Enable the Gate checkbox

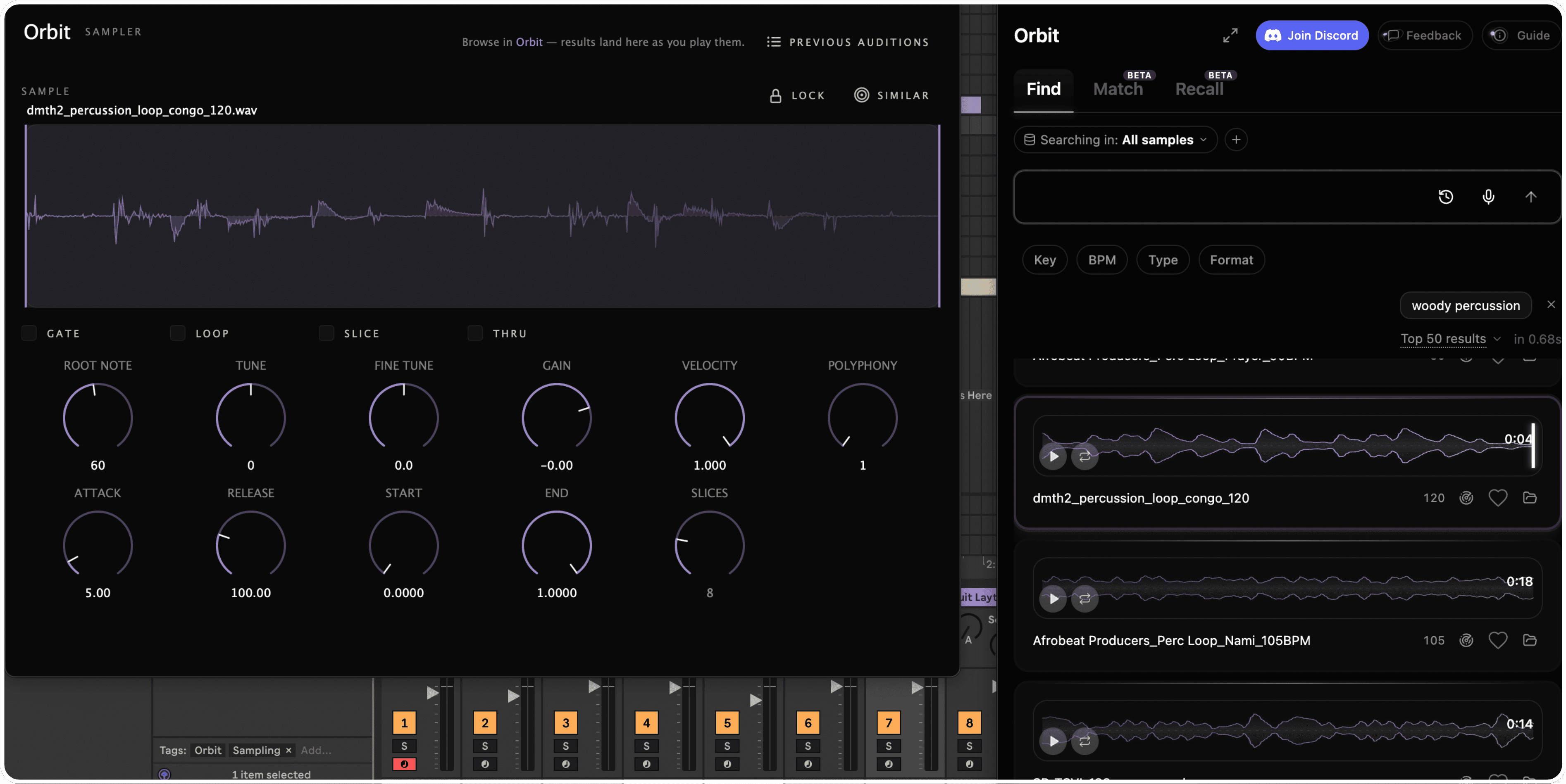[29, 333]
